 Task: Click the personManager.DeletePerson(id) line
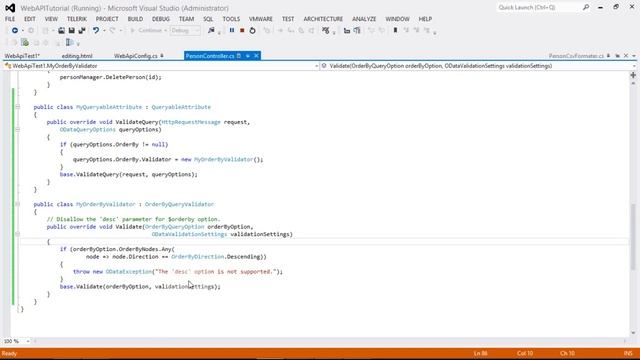[x=111, y=77]
